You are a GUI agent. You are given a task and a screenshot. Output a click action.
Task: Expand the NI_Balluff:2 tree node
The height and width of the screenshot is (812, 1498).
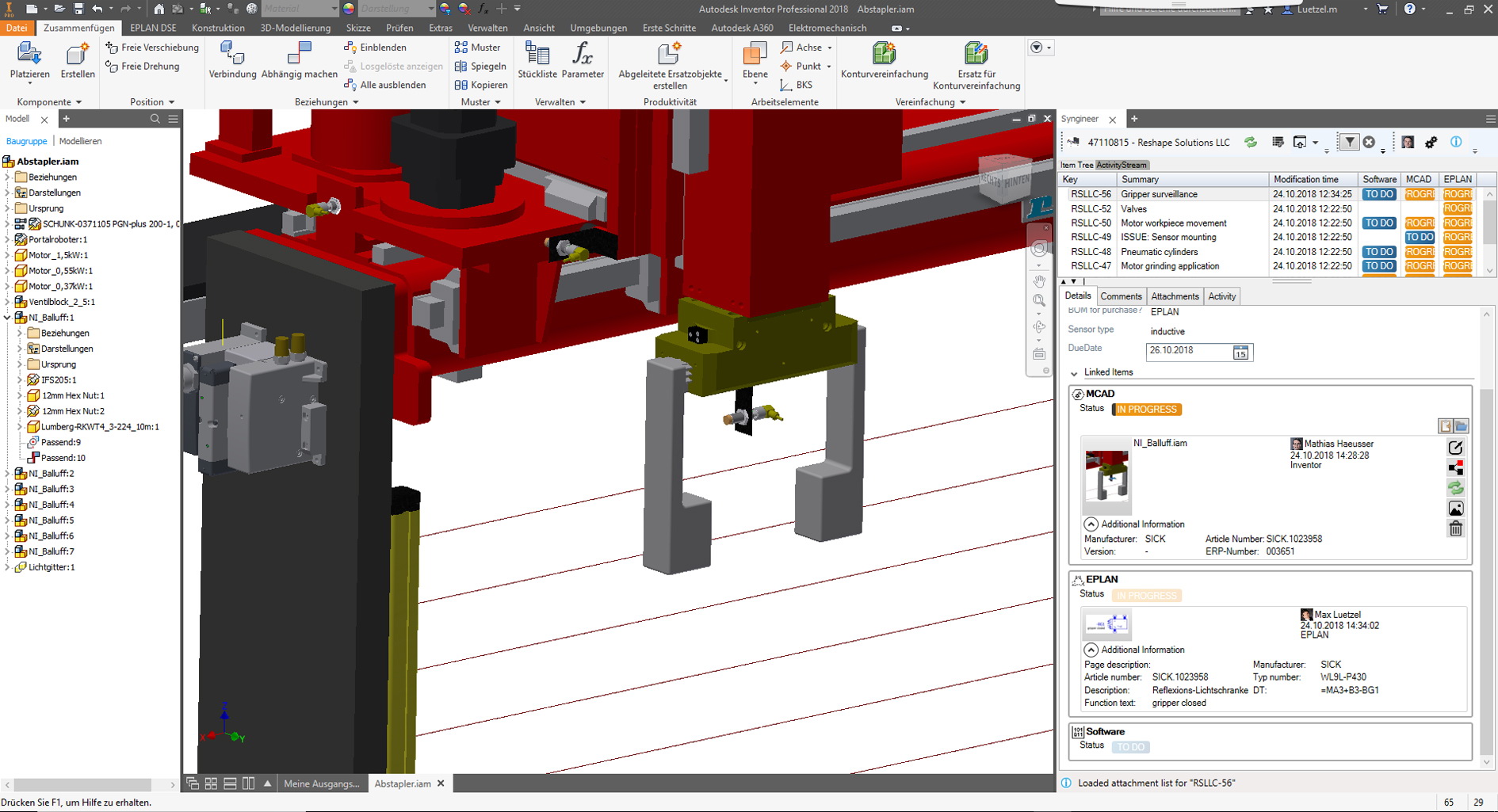[x=8, y=474]
